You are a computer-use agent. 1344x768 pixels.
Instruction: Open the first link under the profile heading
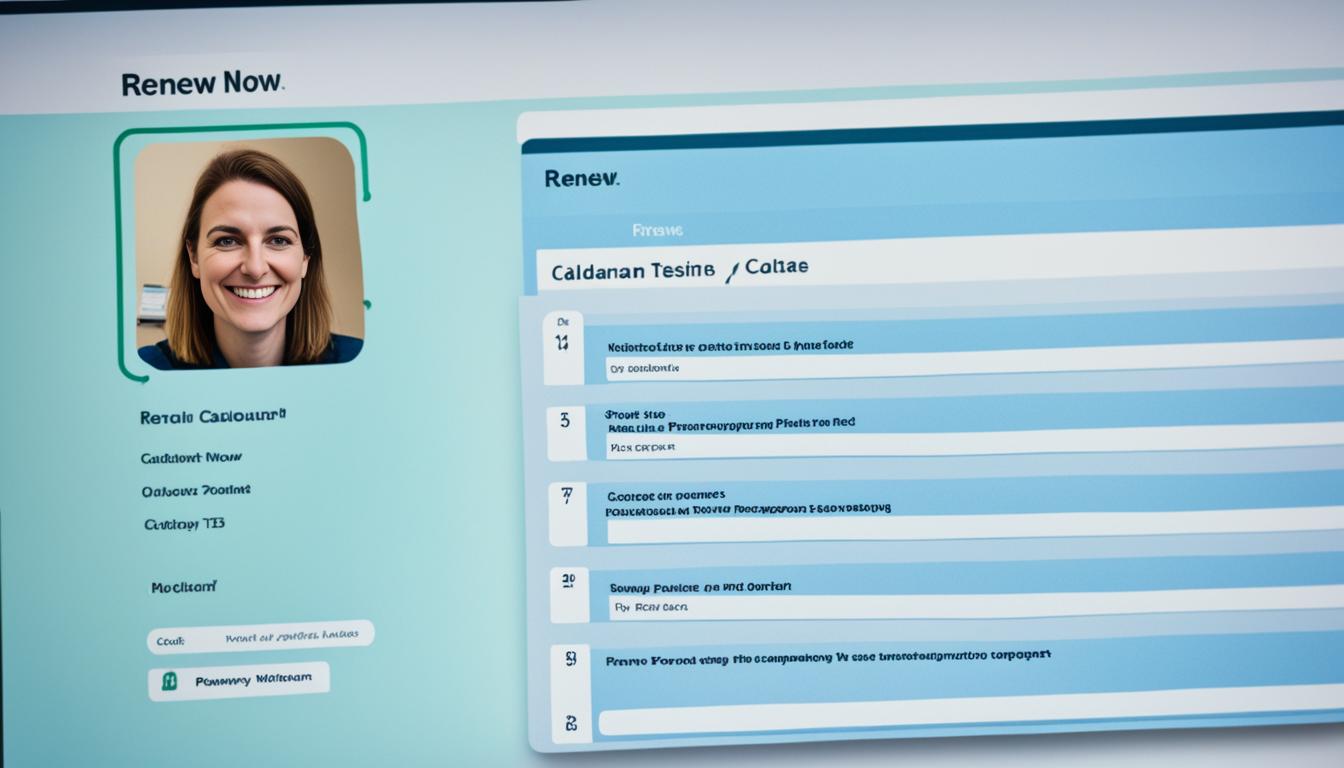point(191,457)
